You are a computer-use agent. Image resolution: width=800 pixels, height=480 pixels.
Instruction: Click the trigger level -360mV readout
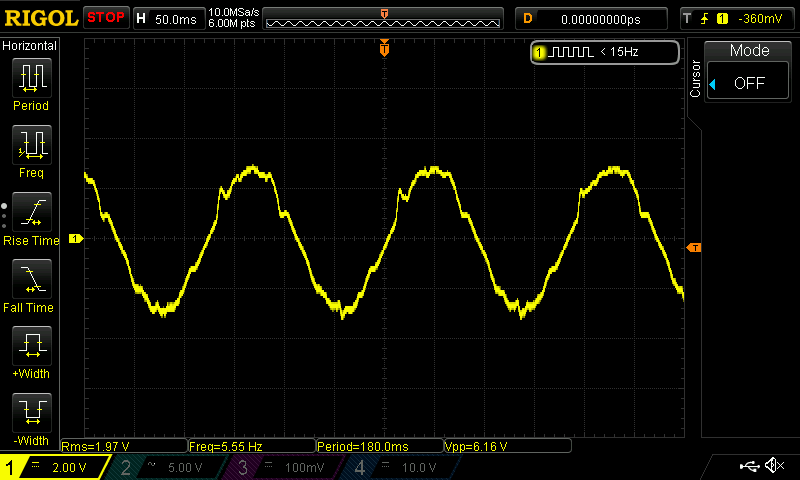tap(760, 19)
